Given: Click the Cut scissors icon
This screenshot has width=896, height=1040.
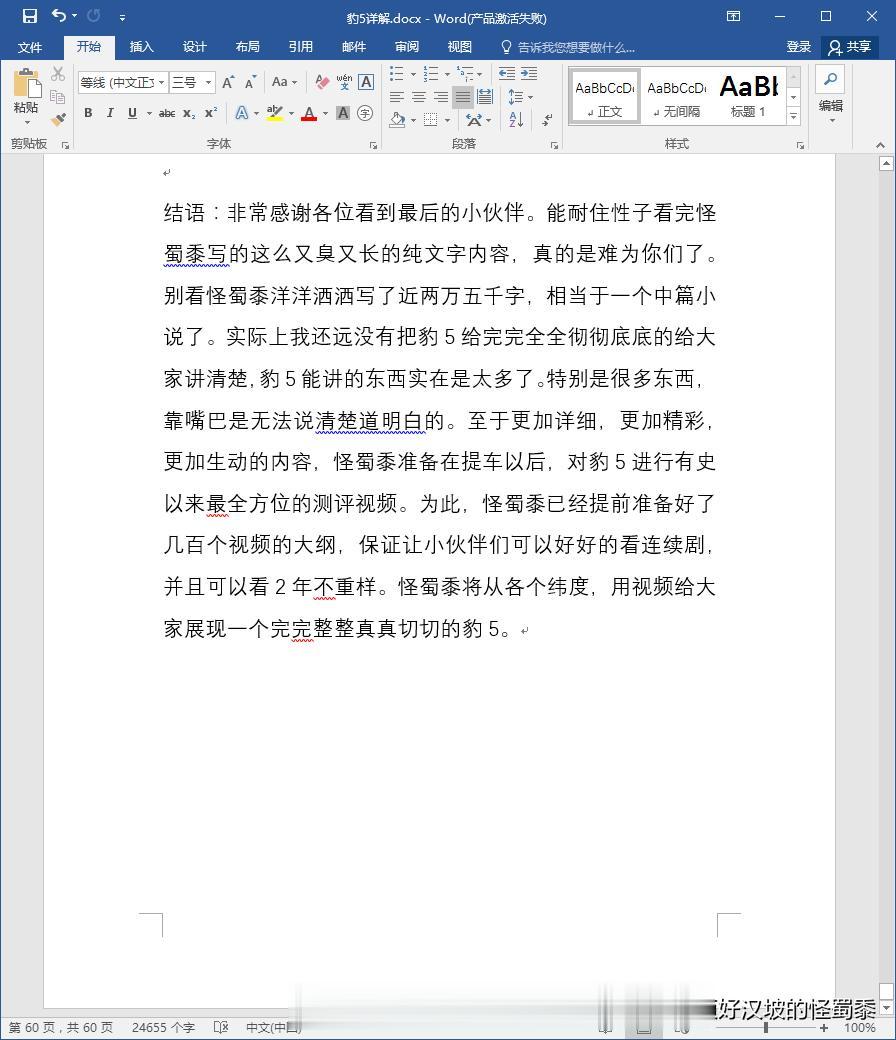Looking at the screenshot, I should [58, 74].
